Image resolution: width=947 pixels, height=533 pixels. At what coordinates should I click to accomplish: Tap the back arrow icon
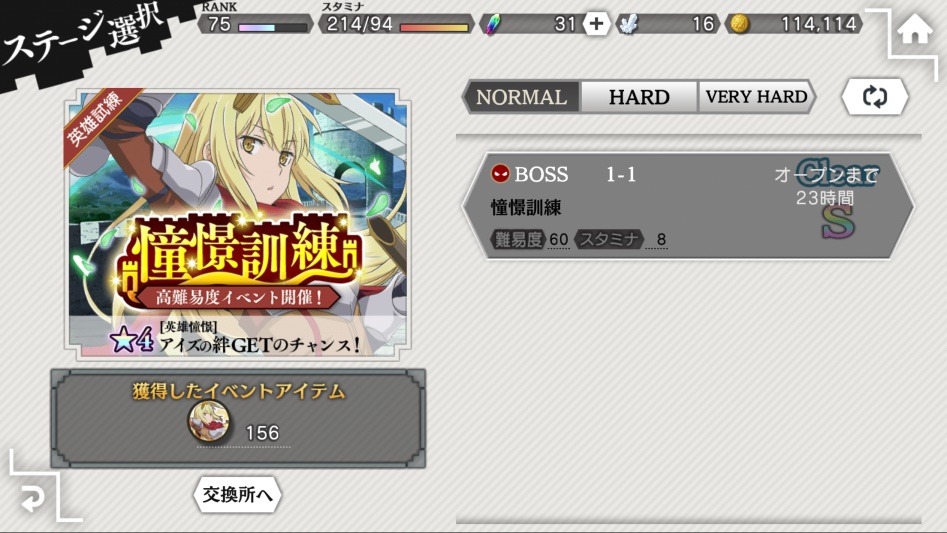(32, 499)
